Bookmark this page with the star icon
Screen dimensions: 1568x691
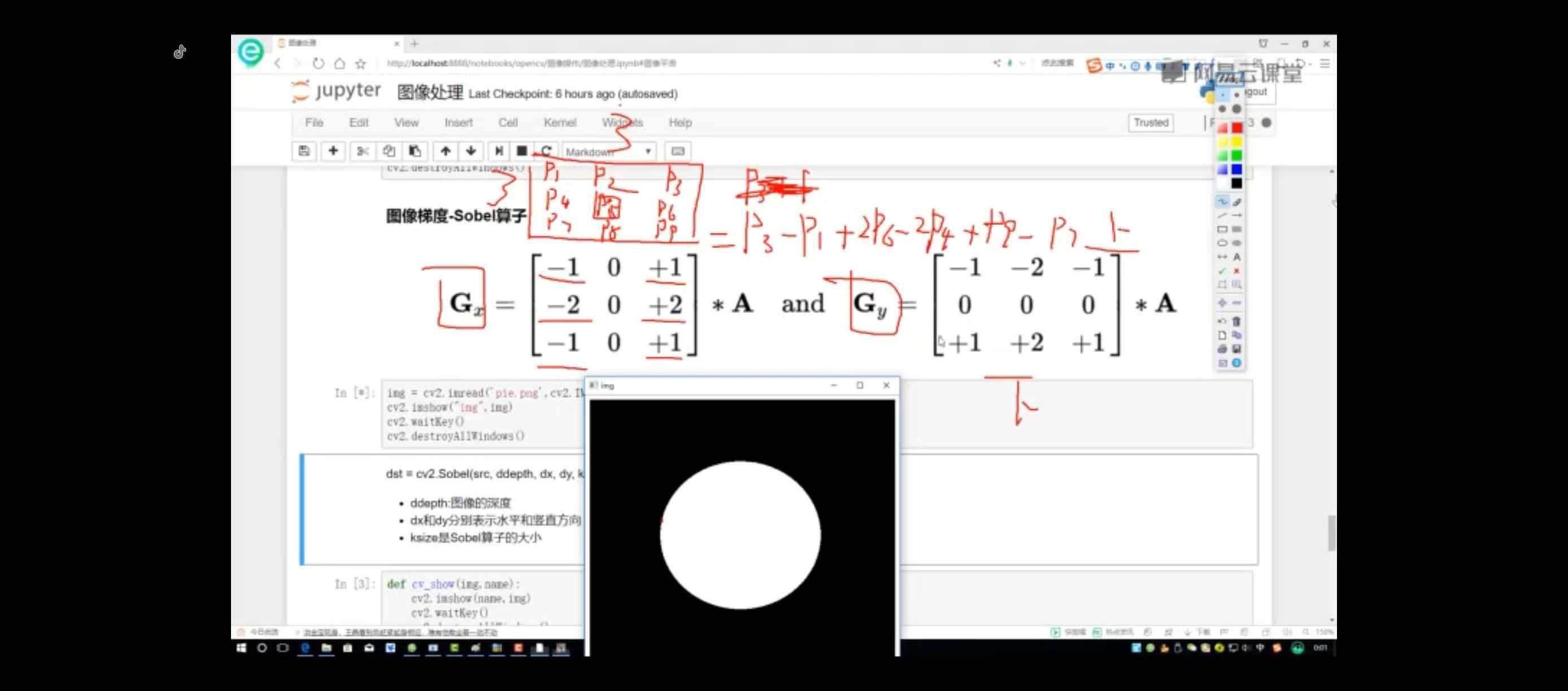(361, 63)
